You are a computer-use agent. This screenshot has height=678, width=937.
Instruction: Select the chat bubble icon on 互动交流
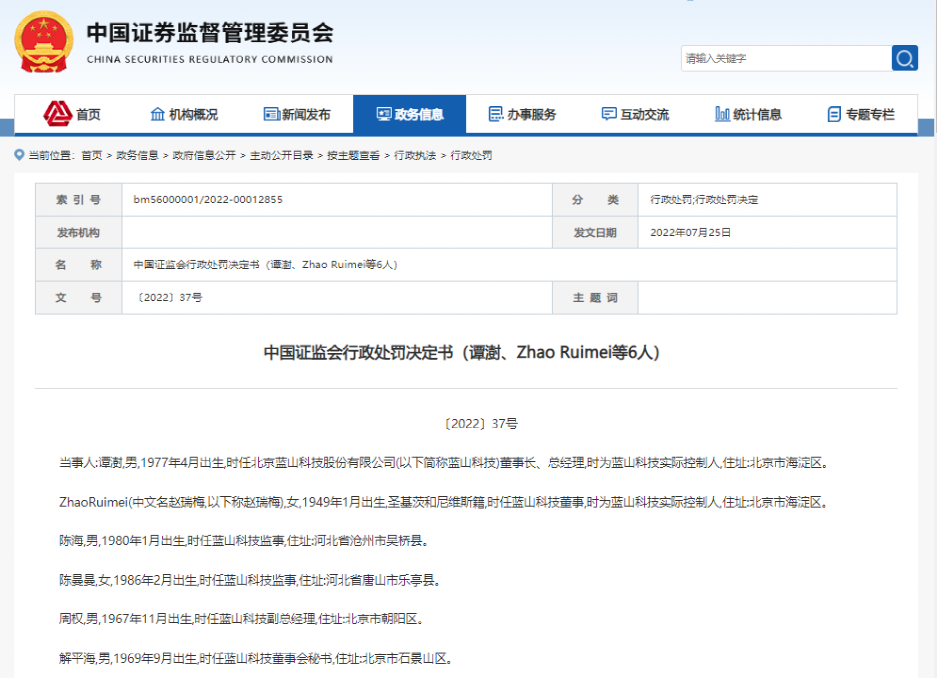tap(607, 113)
